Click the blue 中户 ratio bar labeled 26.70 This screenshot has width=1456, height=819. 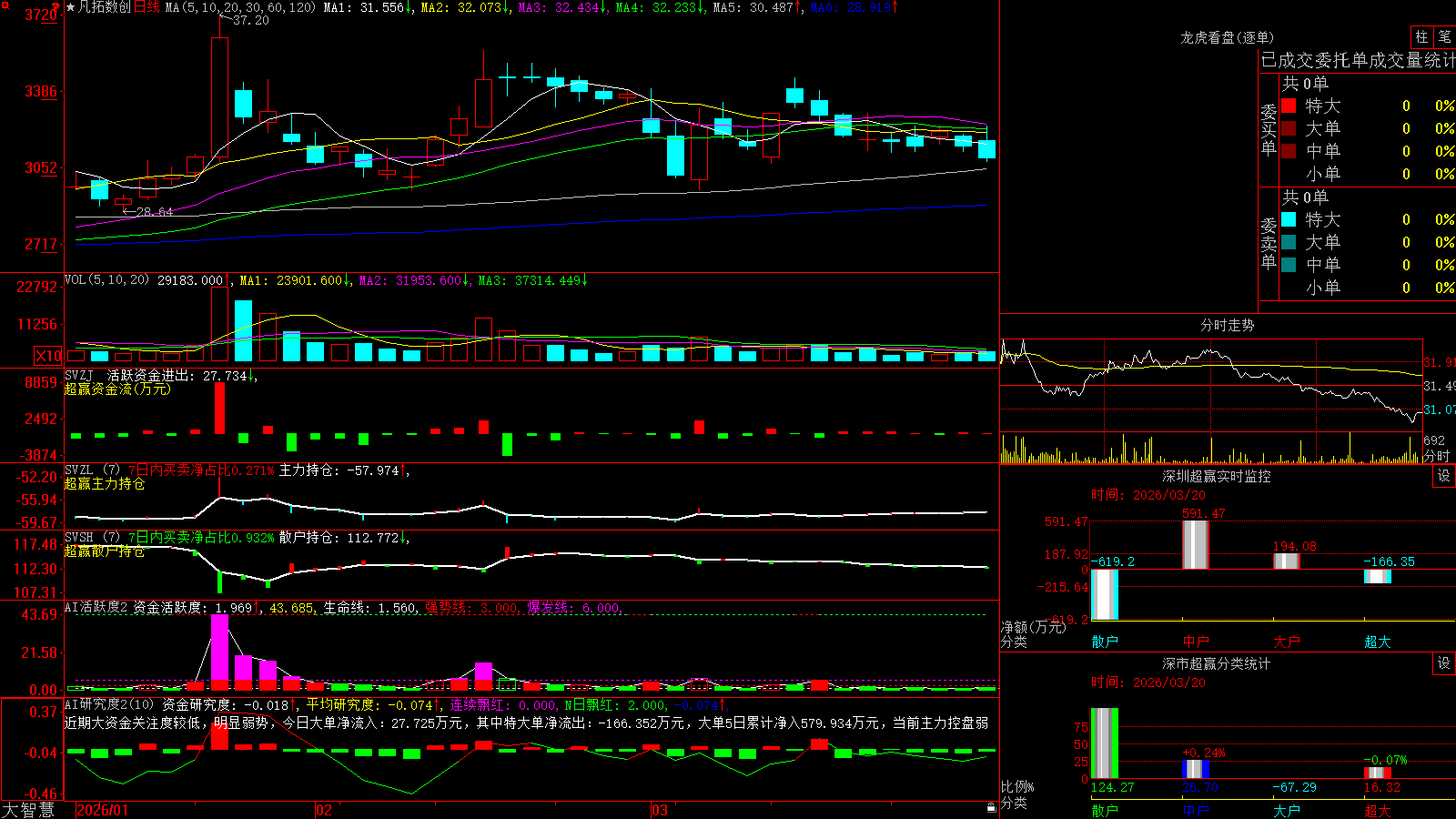click(1196, 769)
